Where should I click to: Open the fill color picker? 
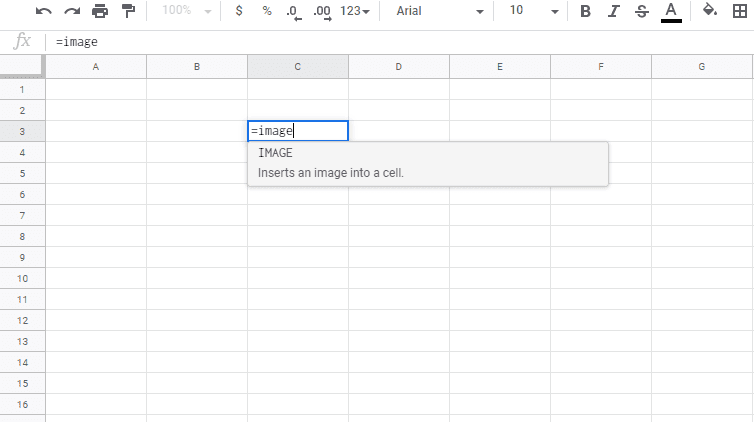710,11
